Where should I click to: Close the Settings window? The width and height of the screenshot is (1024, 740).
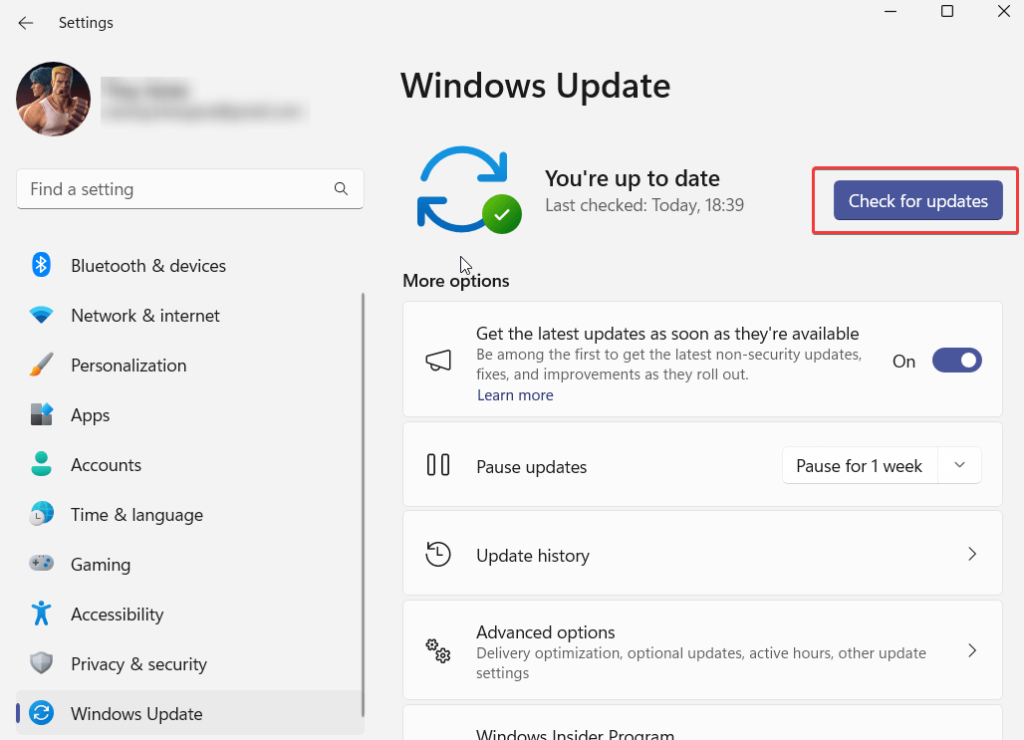pyautogui.click(x=1004, y=11)
